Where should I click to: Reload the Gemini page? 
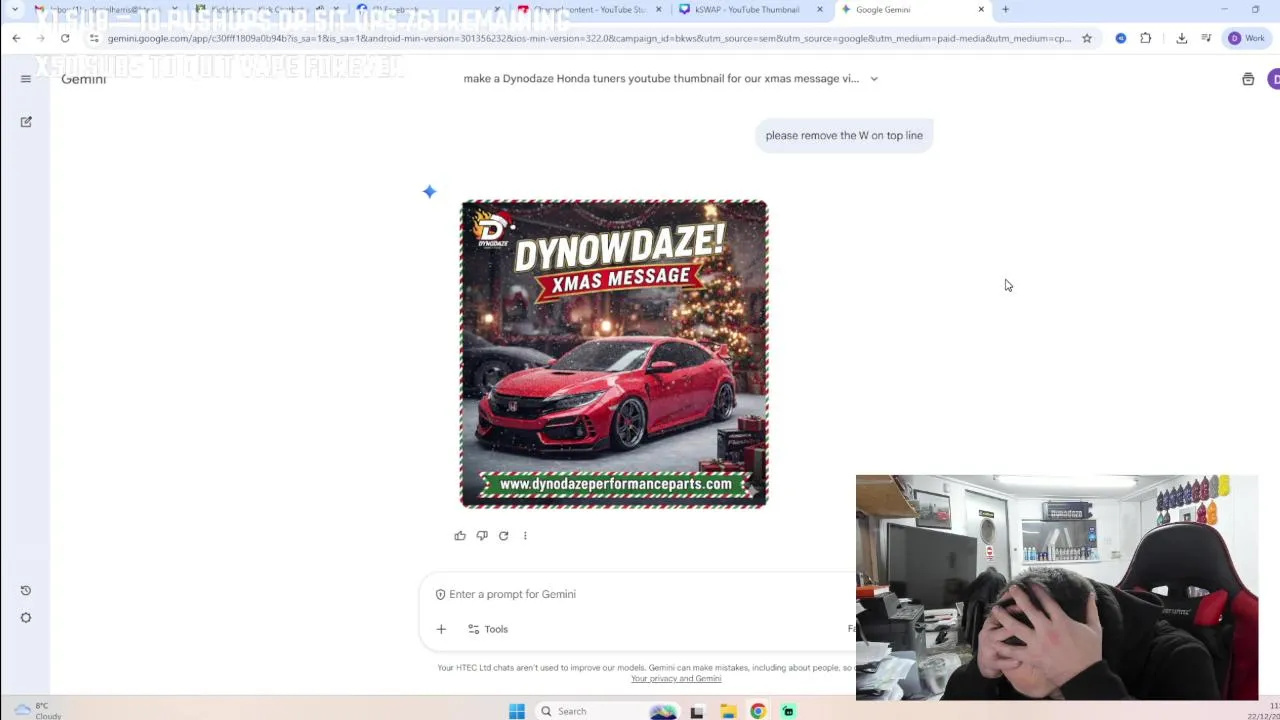tap(65, 38)
